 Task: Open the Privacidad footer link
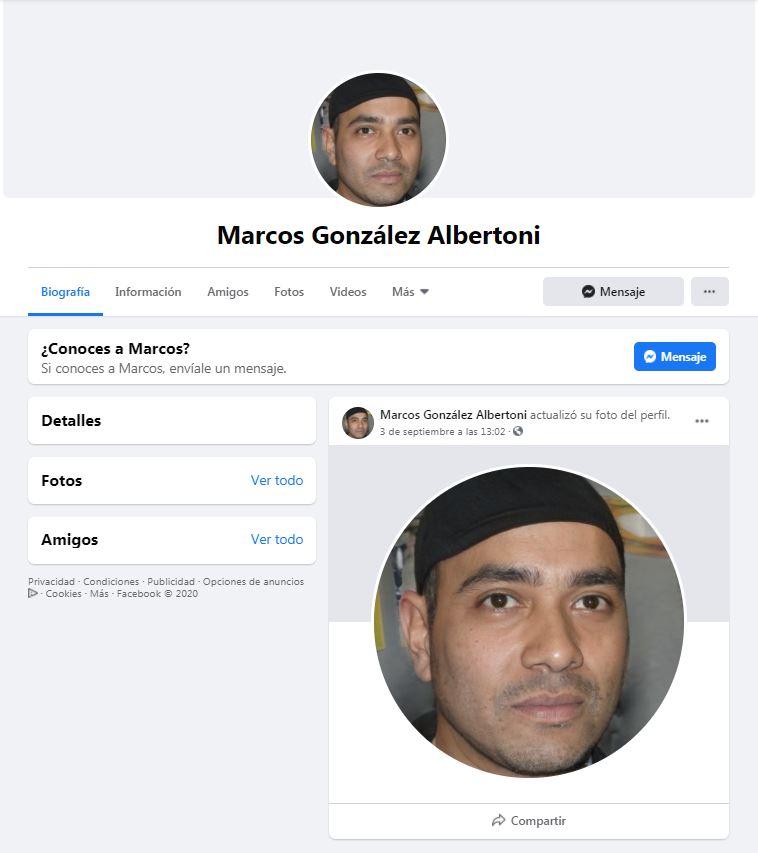[51, 582]
